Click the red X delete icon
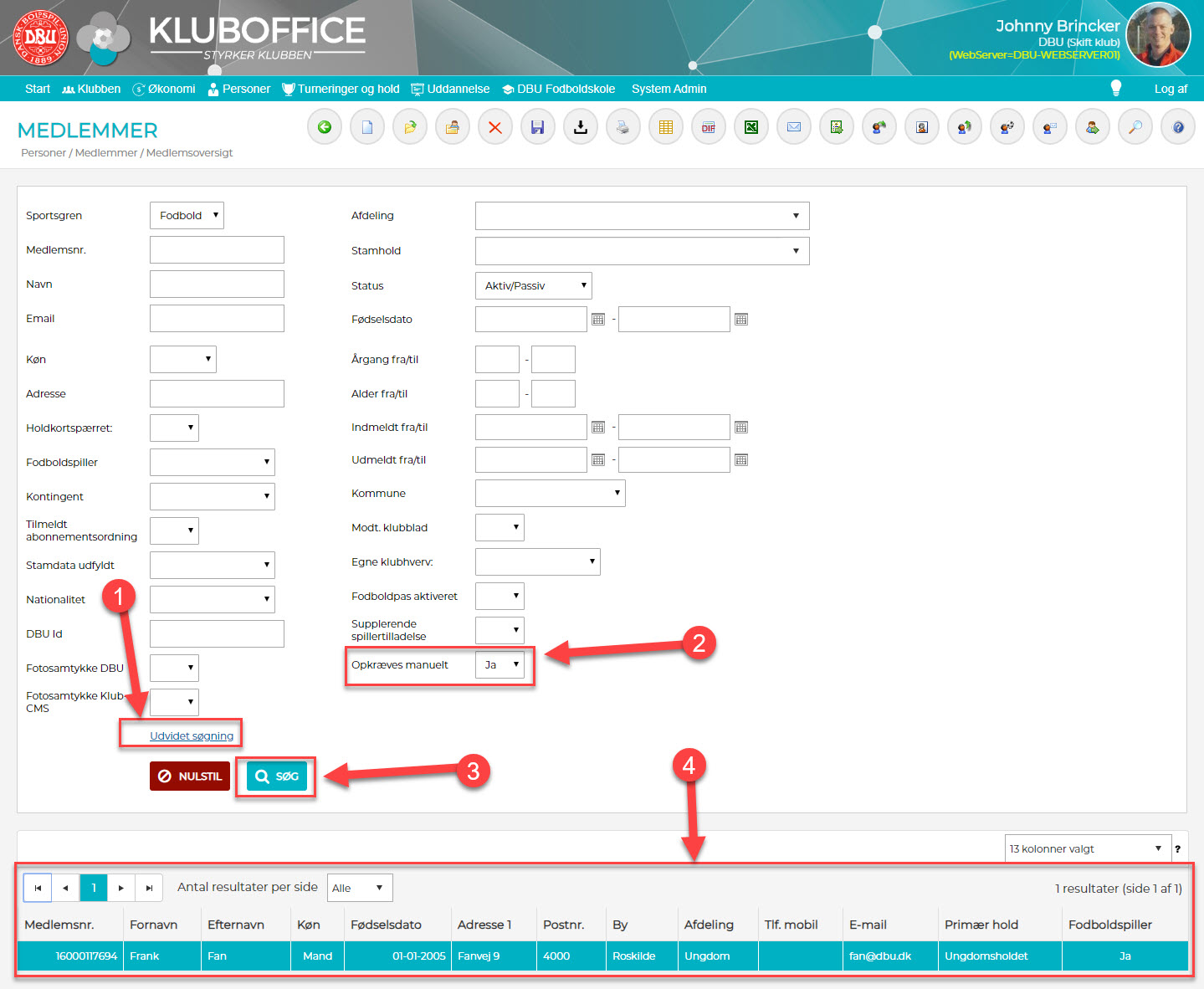Image resolution: width=1204 pixels, height=989 pixels. [x=495, y=127]
